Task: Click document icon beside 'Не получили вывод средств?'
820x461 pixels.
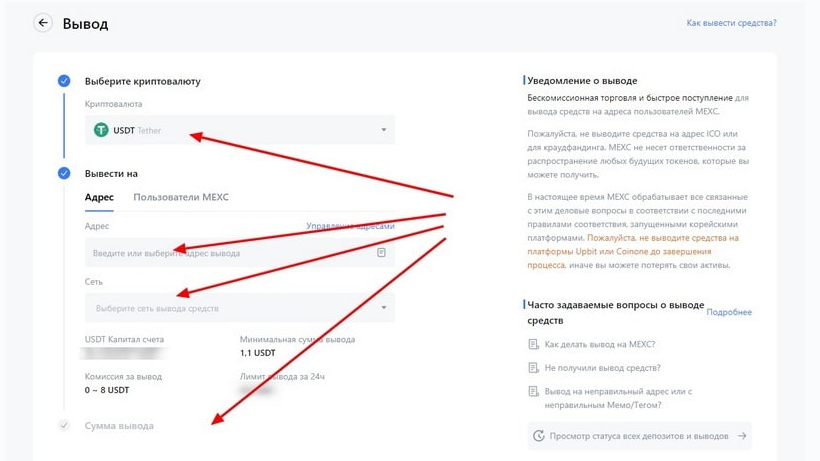Action: click(x=533, y=367)
